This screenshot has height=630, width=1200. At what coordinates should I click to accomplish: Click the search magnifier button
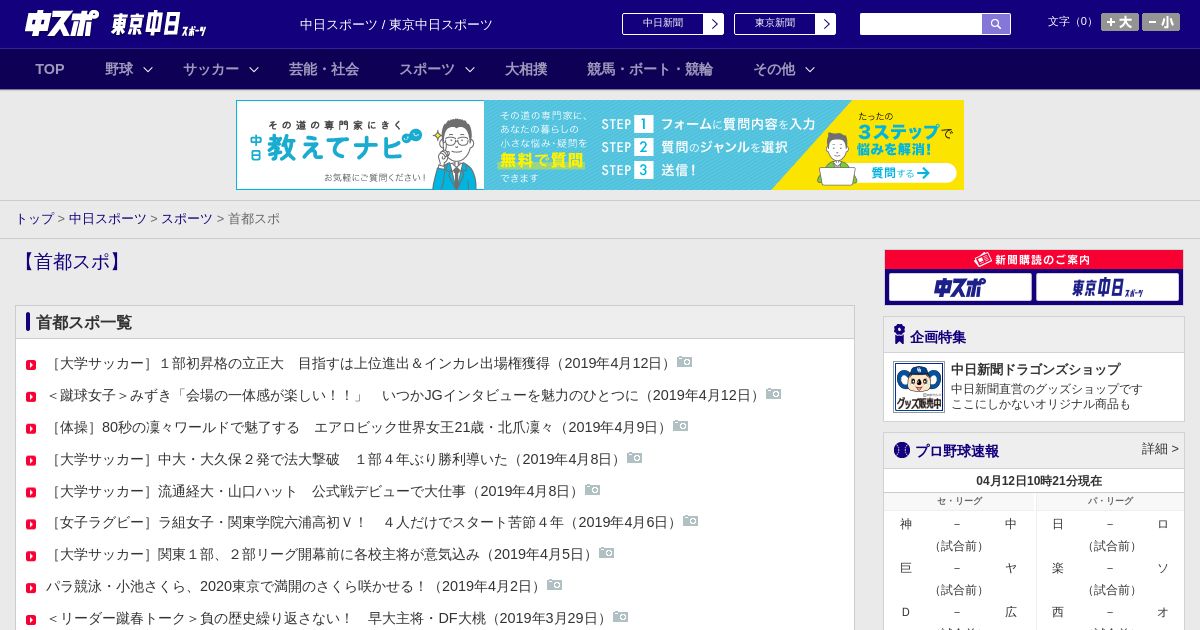point(996,24)
